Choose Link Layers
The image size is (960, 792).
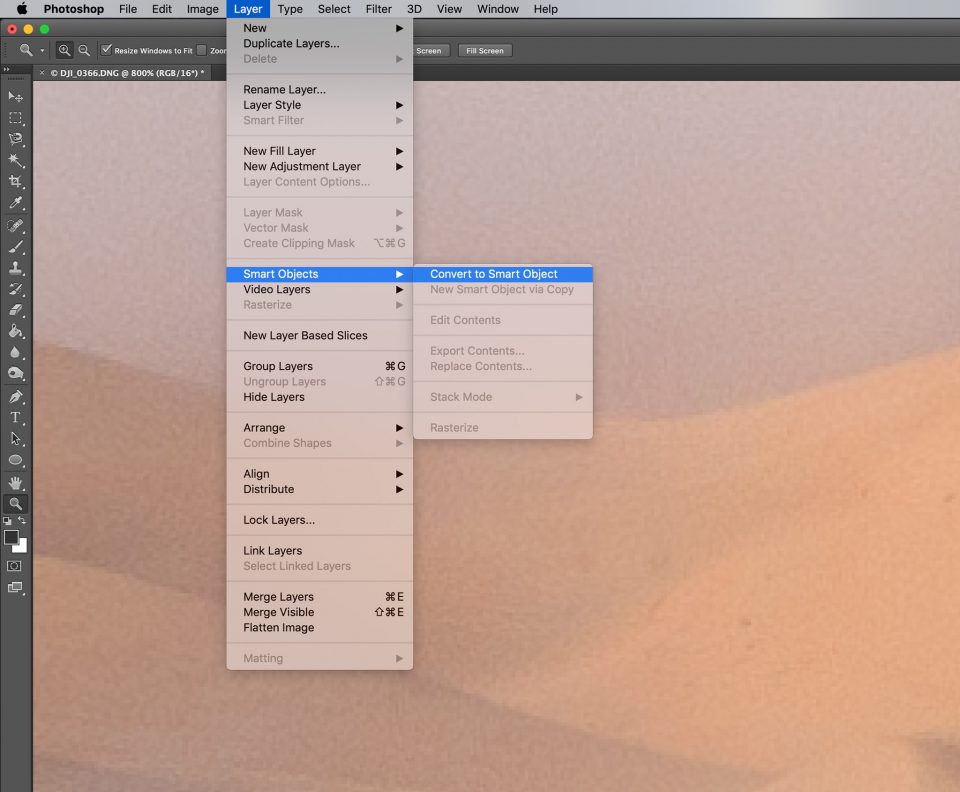[320, 551]
